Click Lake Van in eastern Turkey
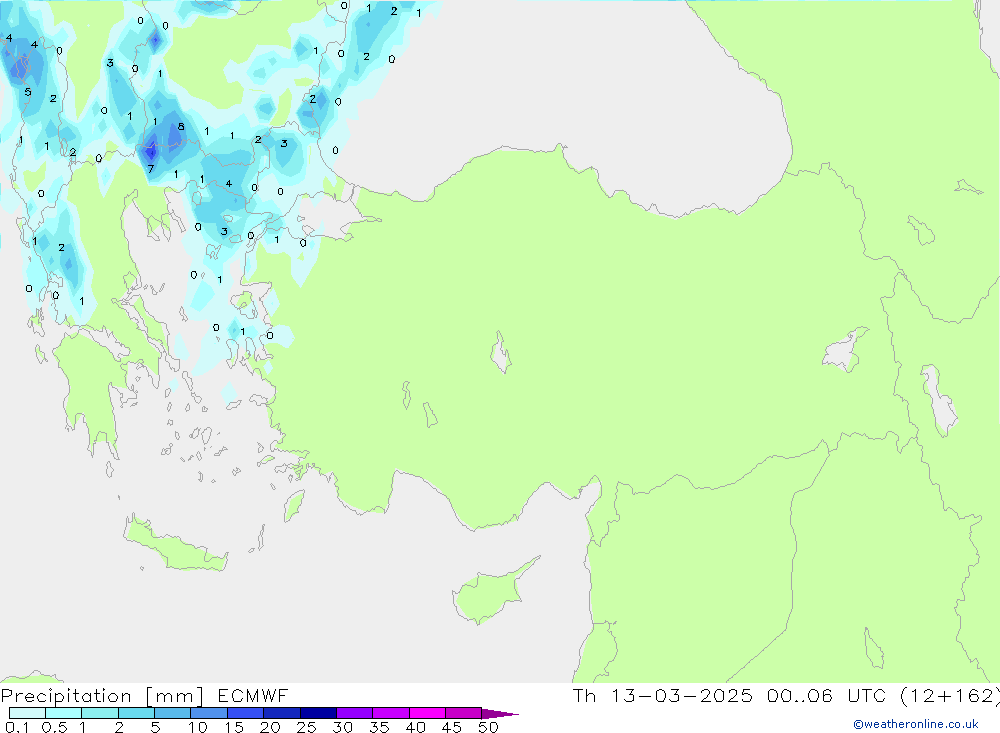Viewport: 1000px width, 733px height. pos(844,352)
